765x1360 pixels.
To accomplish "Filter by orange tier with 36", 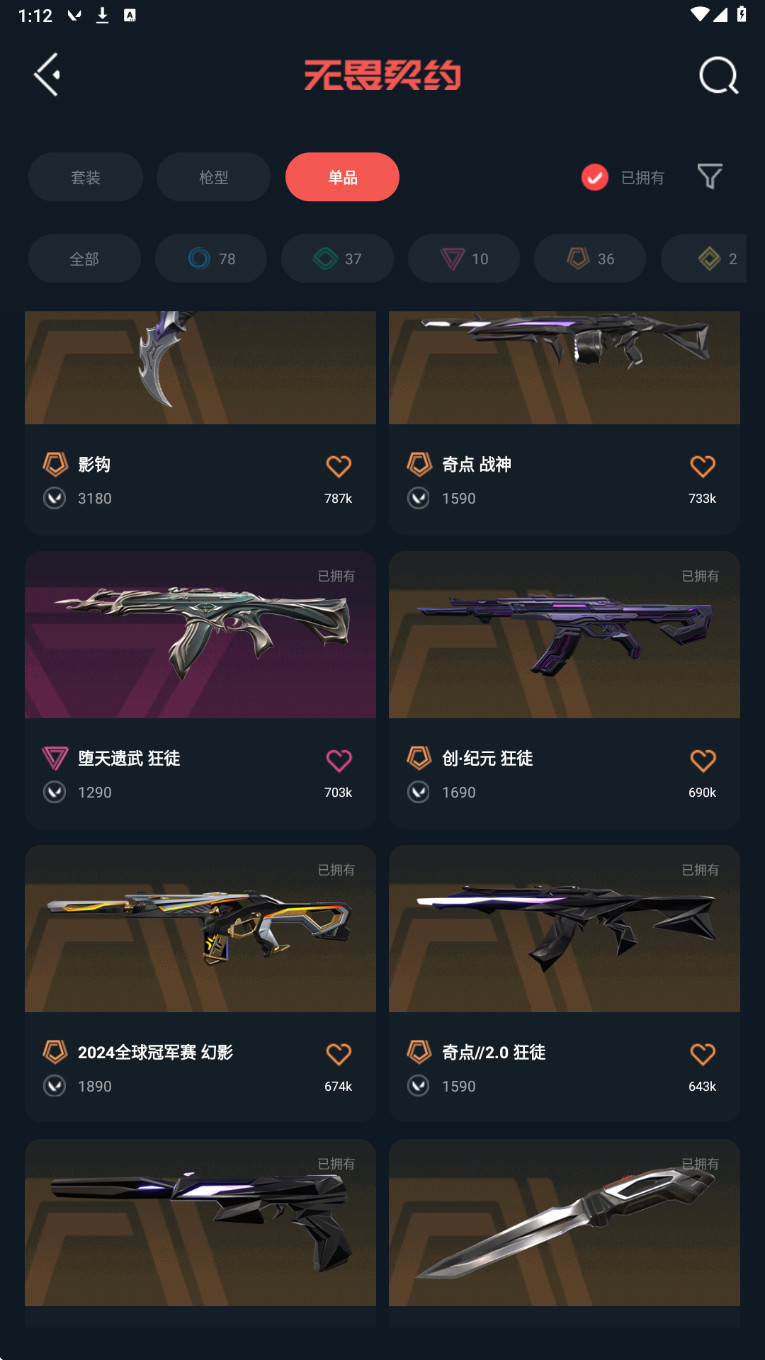I will point(590,259).
